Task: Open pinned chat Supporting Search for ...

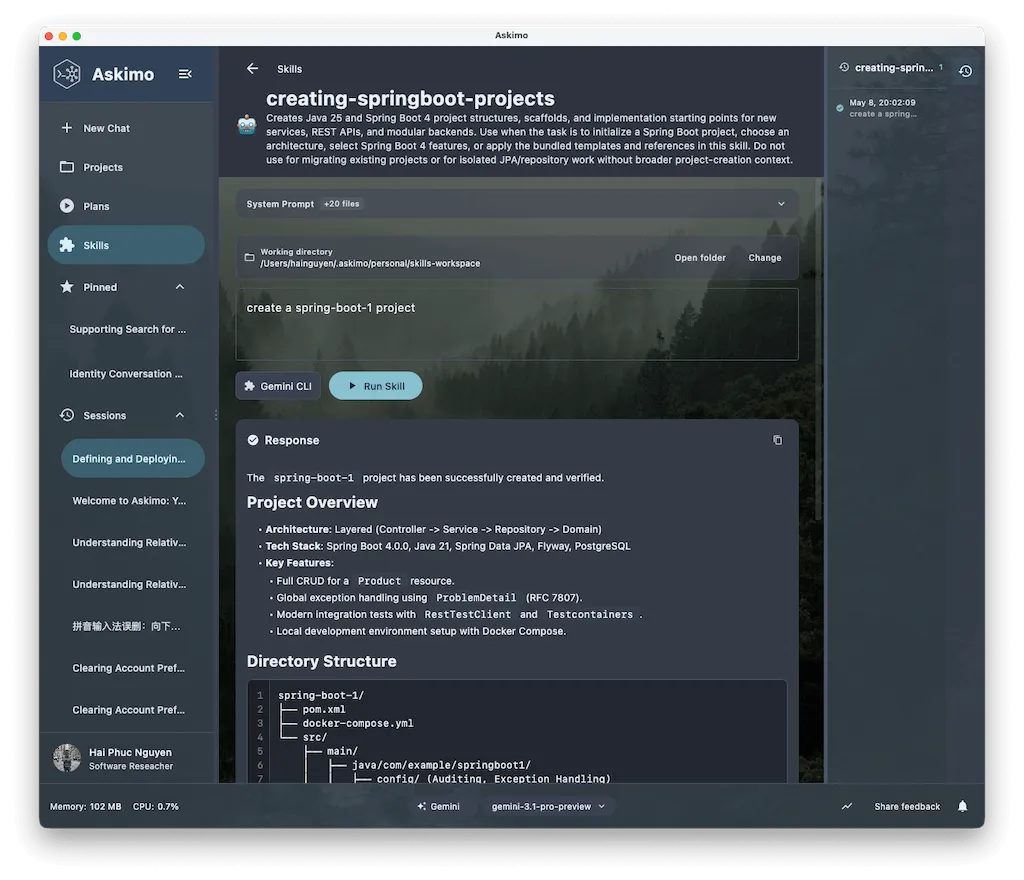Action: 128,329
